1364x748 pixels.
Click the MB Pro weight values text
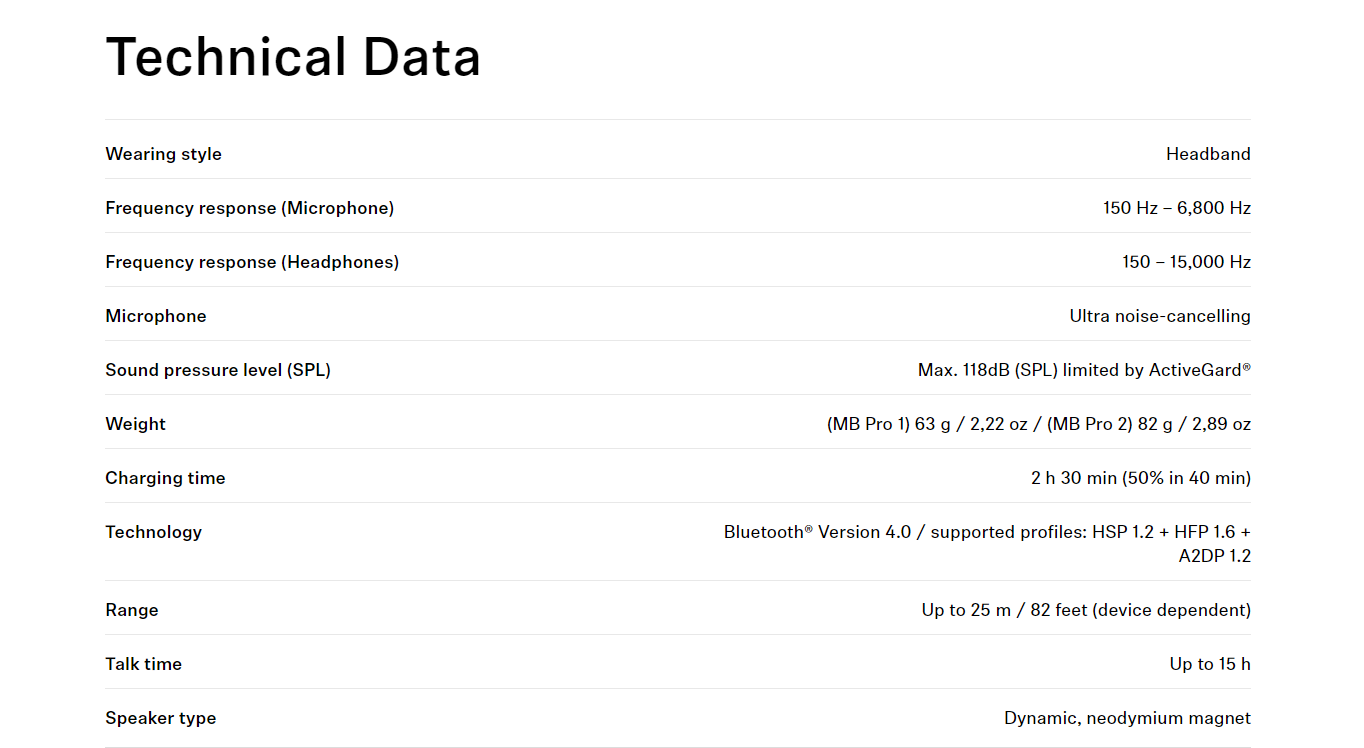(x=1038, y=424)
